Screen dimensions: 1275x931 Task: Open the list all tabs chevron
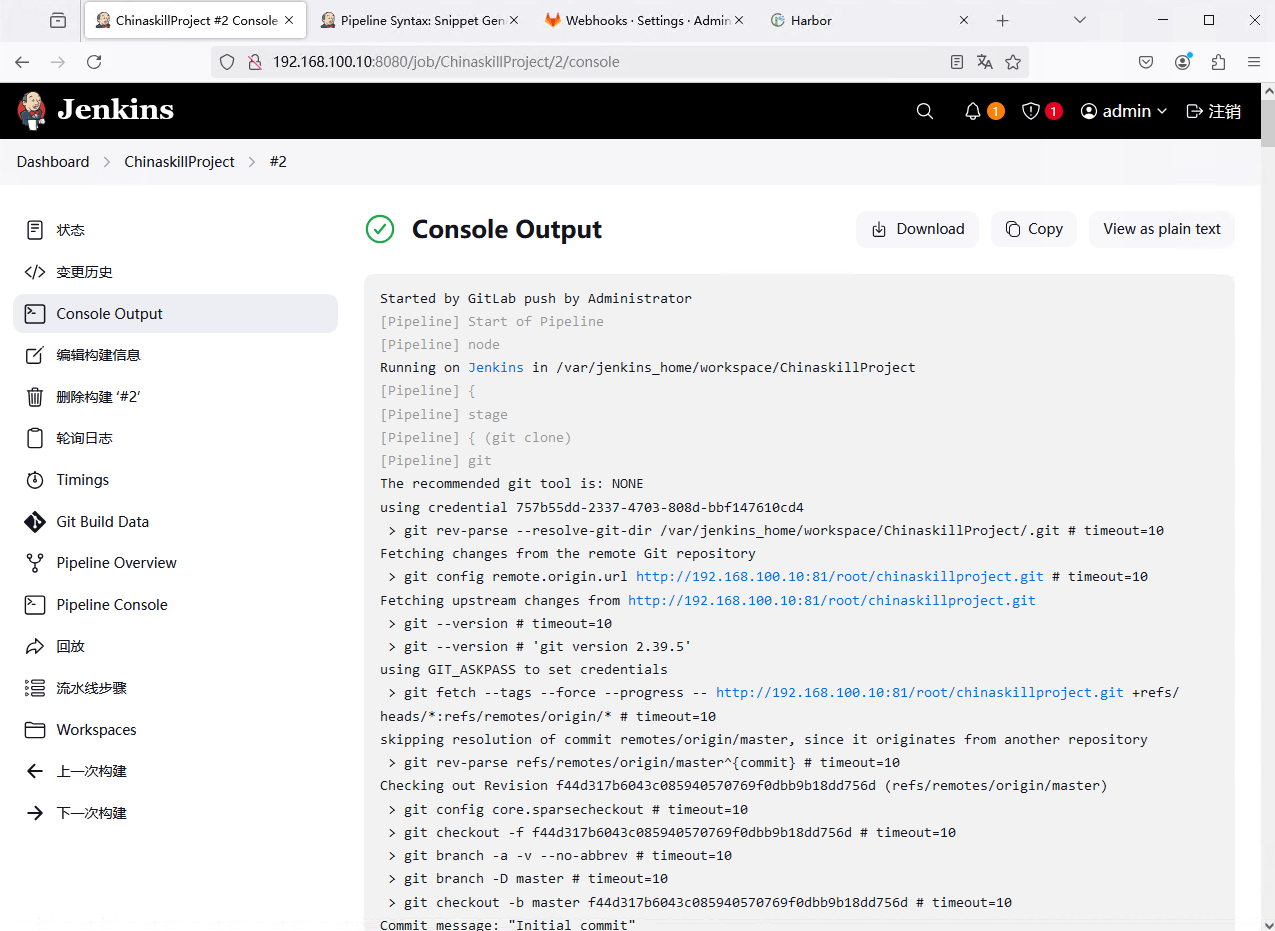point(1080,20)
